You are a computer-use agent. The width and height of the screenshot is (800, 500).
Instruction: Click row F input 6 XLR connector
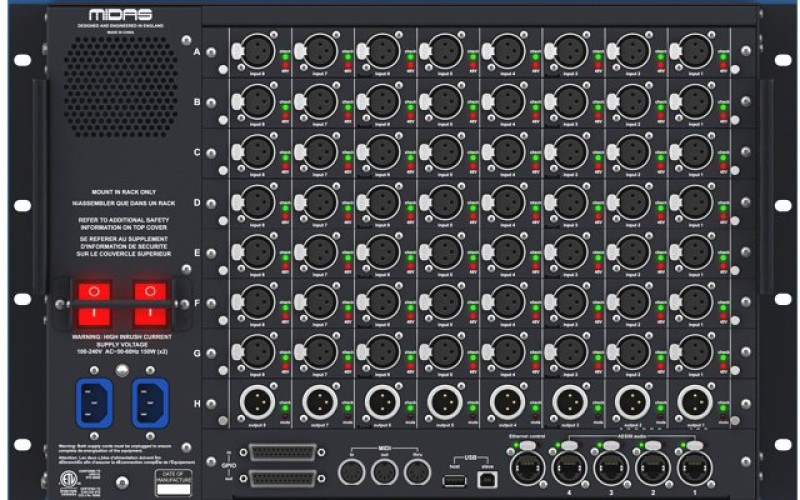click(382, 303)
